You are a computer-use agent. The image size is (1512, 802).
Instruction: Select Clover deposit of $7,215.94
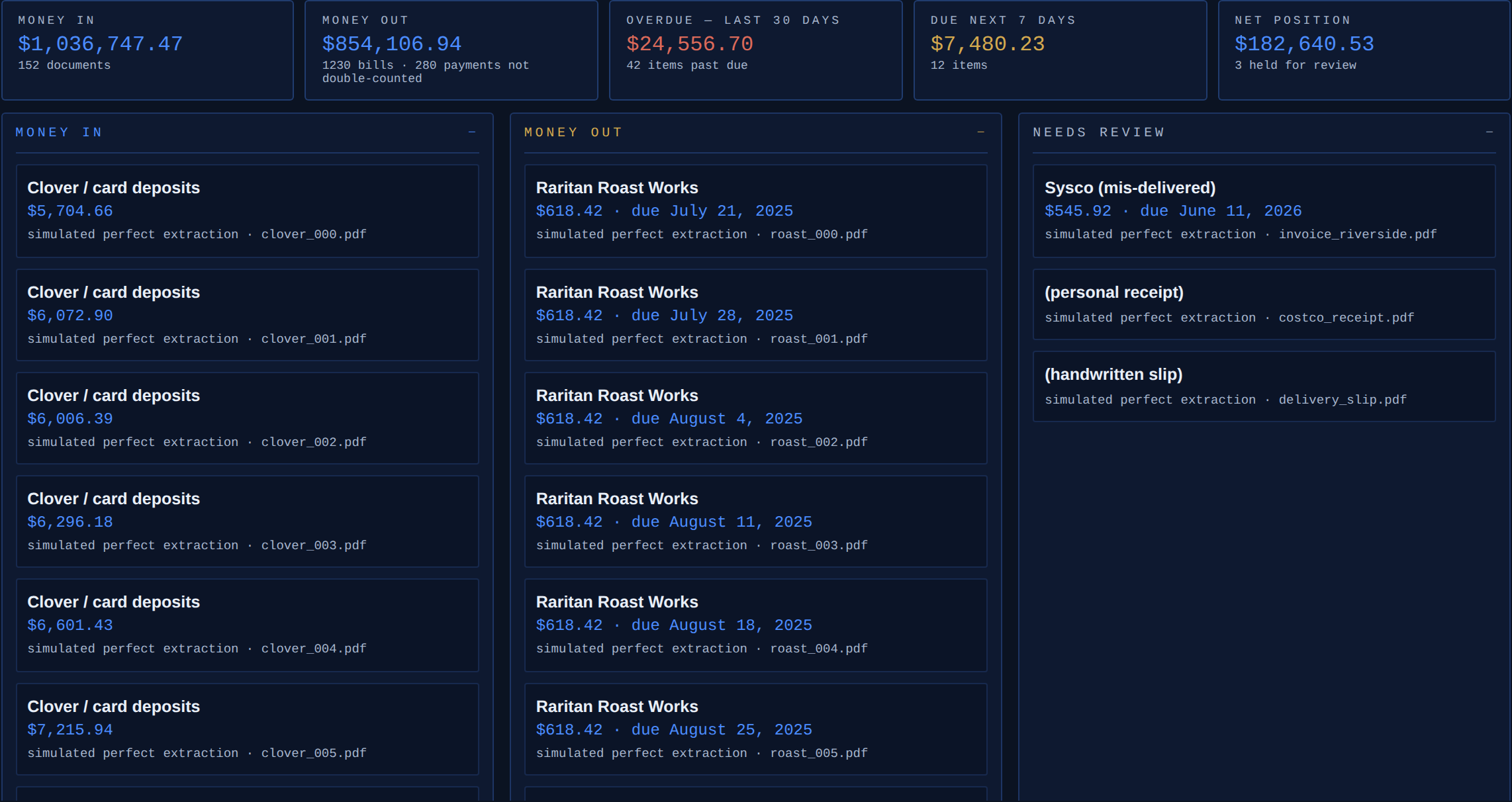pos(247,729)
